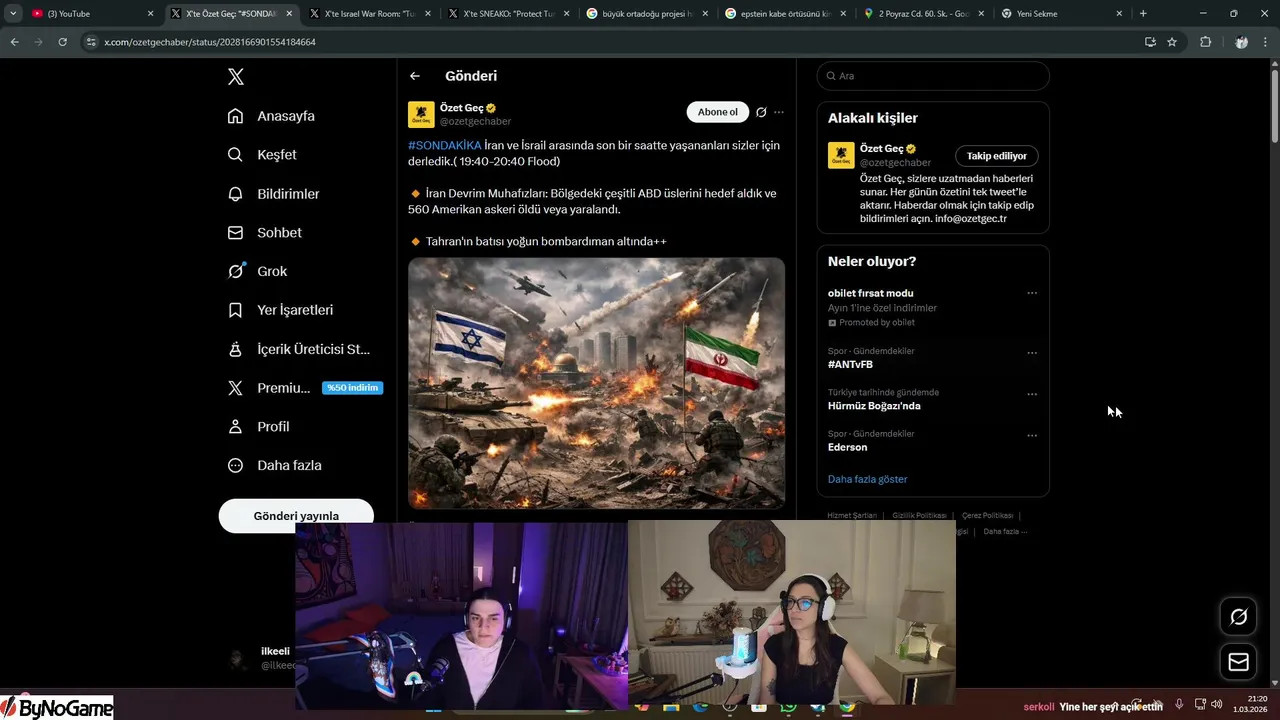
Task: Focus the Ara search field
Action: pos(933,76)
